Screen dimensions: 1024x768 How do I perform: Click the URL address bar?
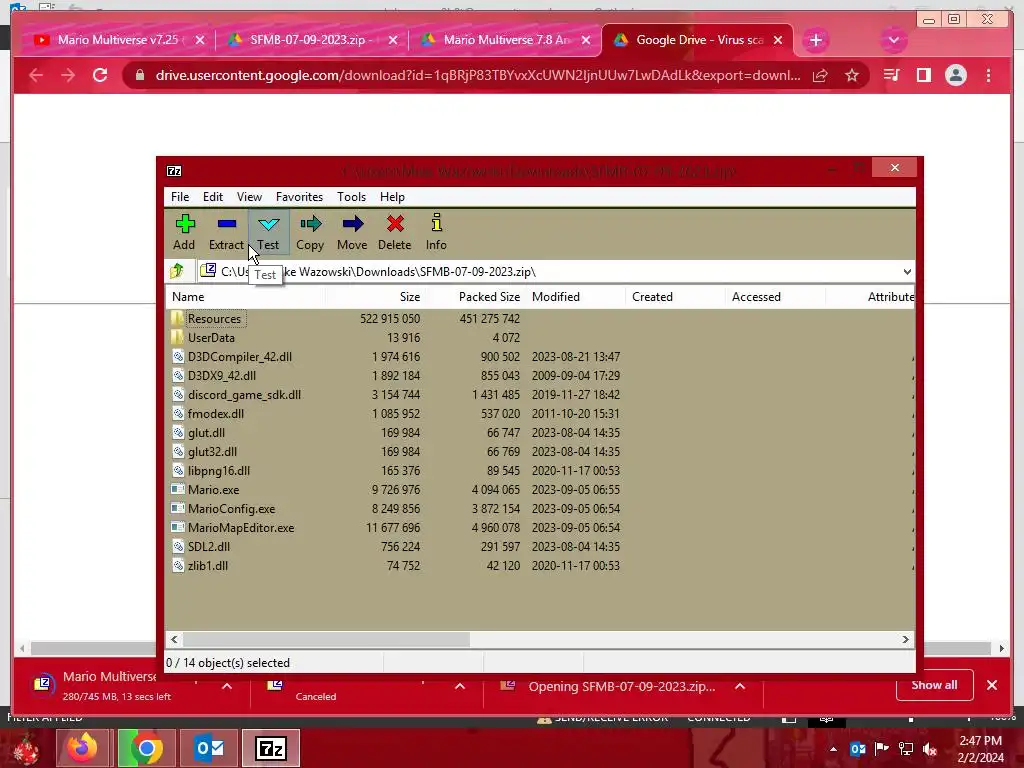(x=477, y=75)
